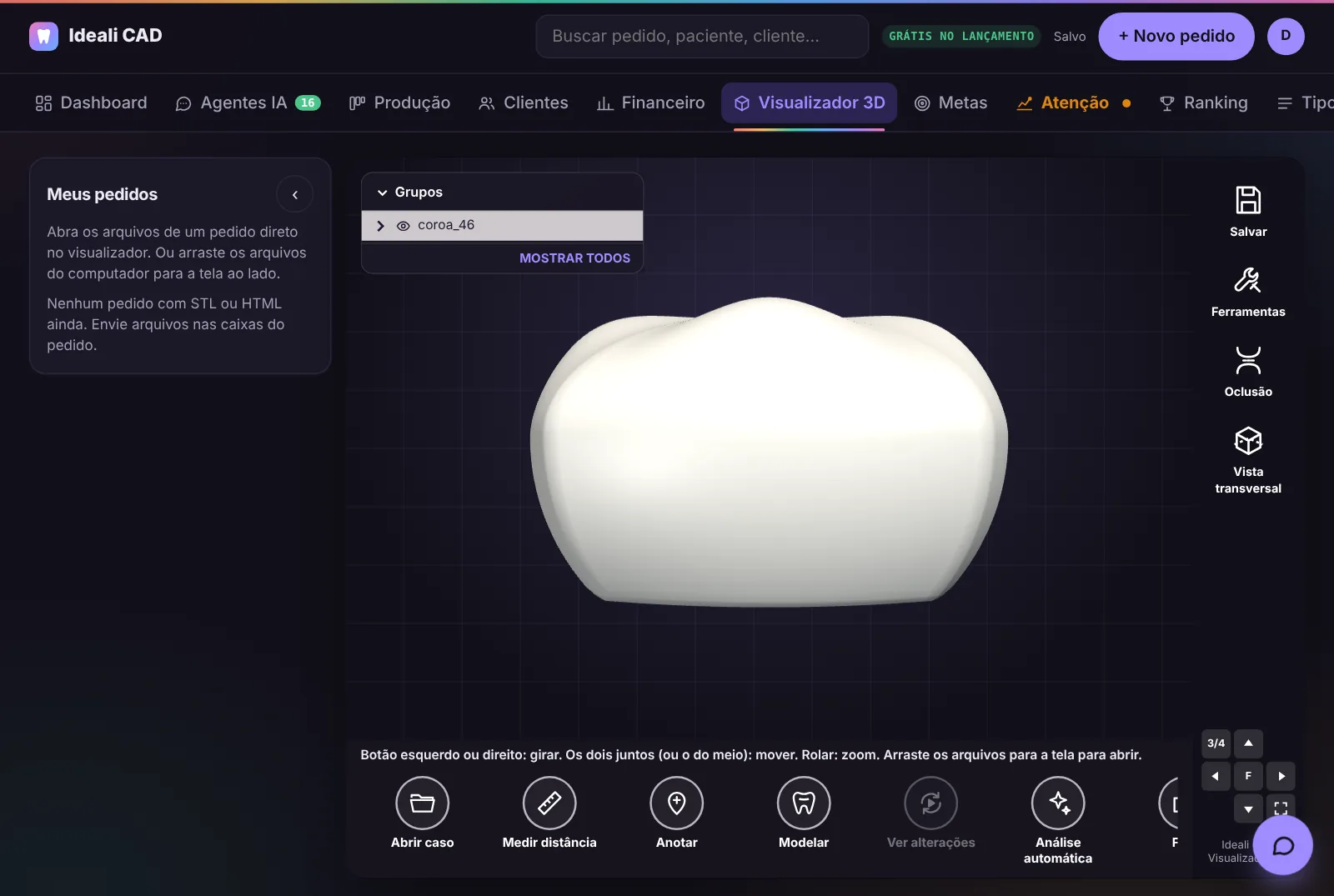Click the Salvar disk icon

1248,201
